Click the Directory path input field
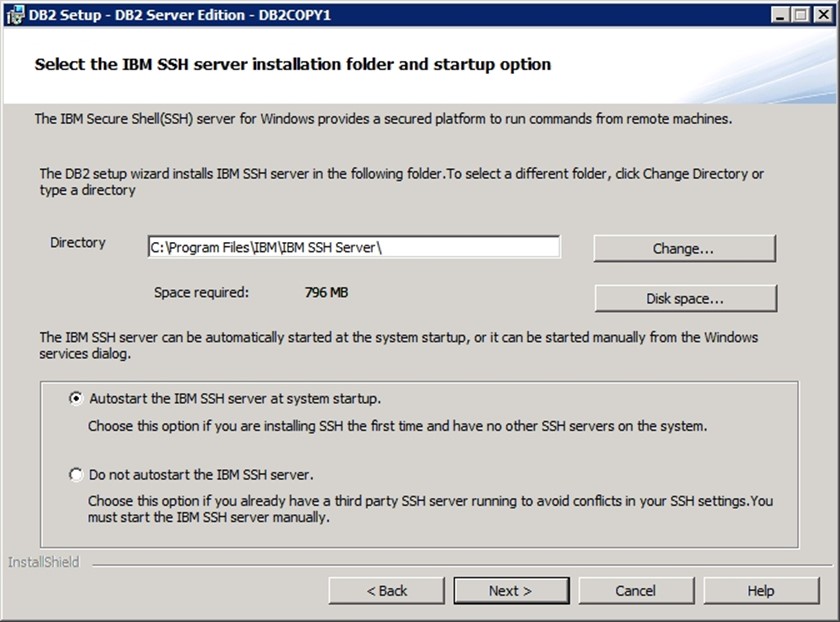 pos(353,247)
